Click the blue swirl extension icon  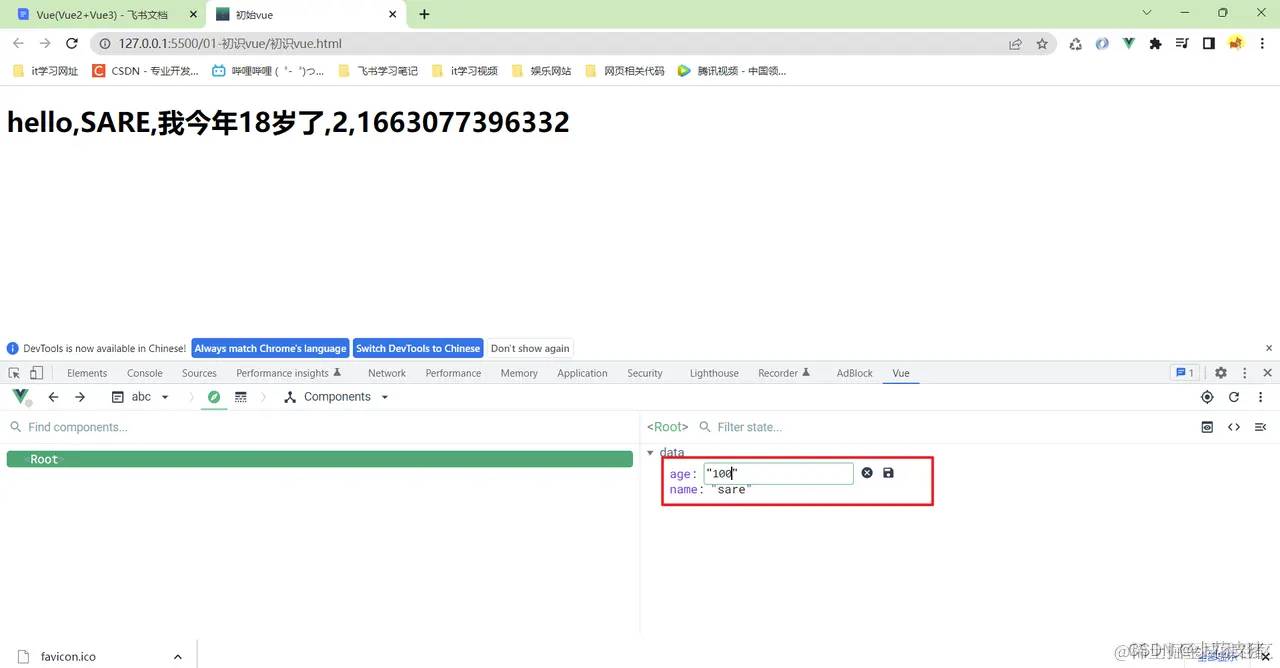[x=1102, y=44]
